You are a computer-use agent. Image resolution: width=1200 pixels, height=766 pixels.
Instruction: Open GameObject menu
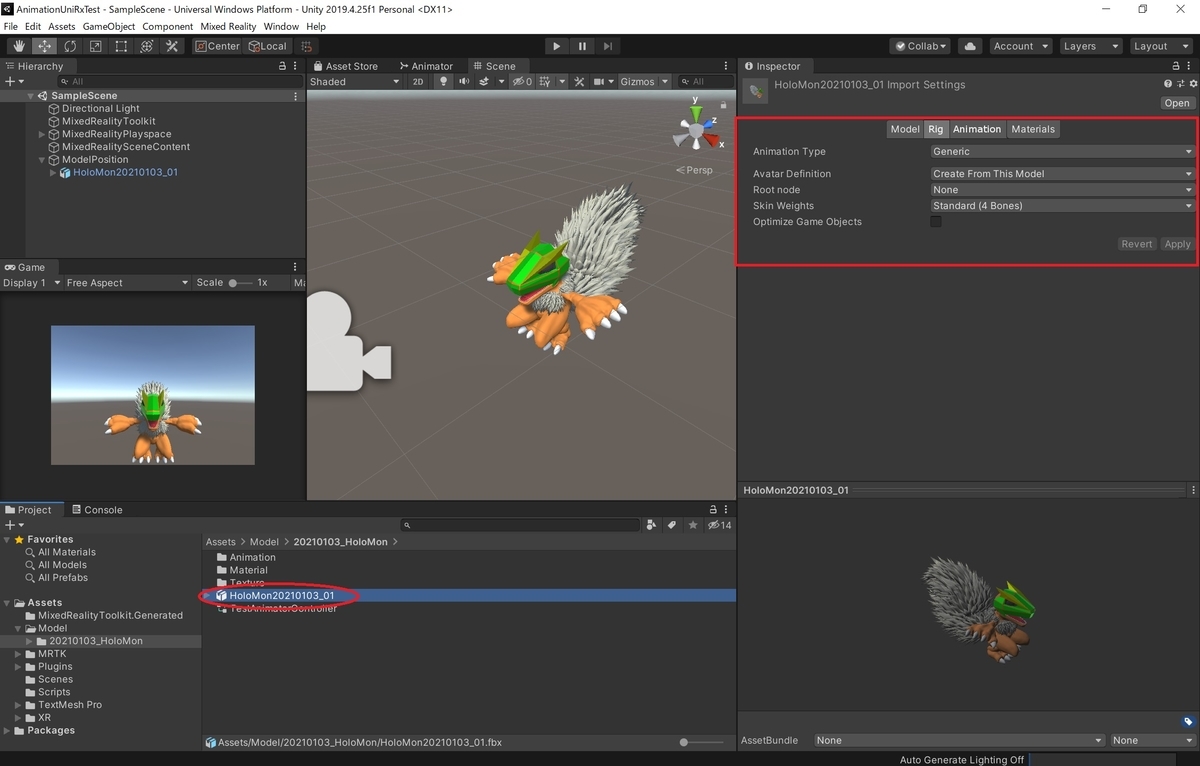click(109, 26)
